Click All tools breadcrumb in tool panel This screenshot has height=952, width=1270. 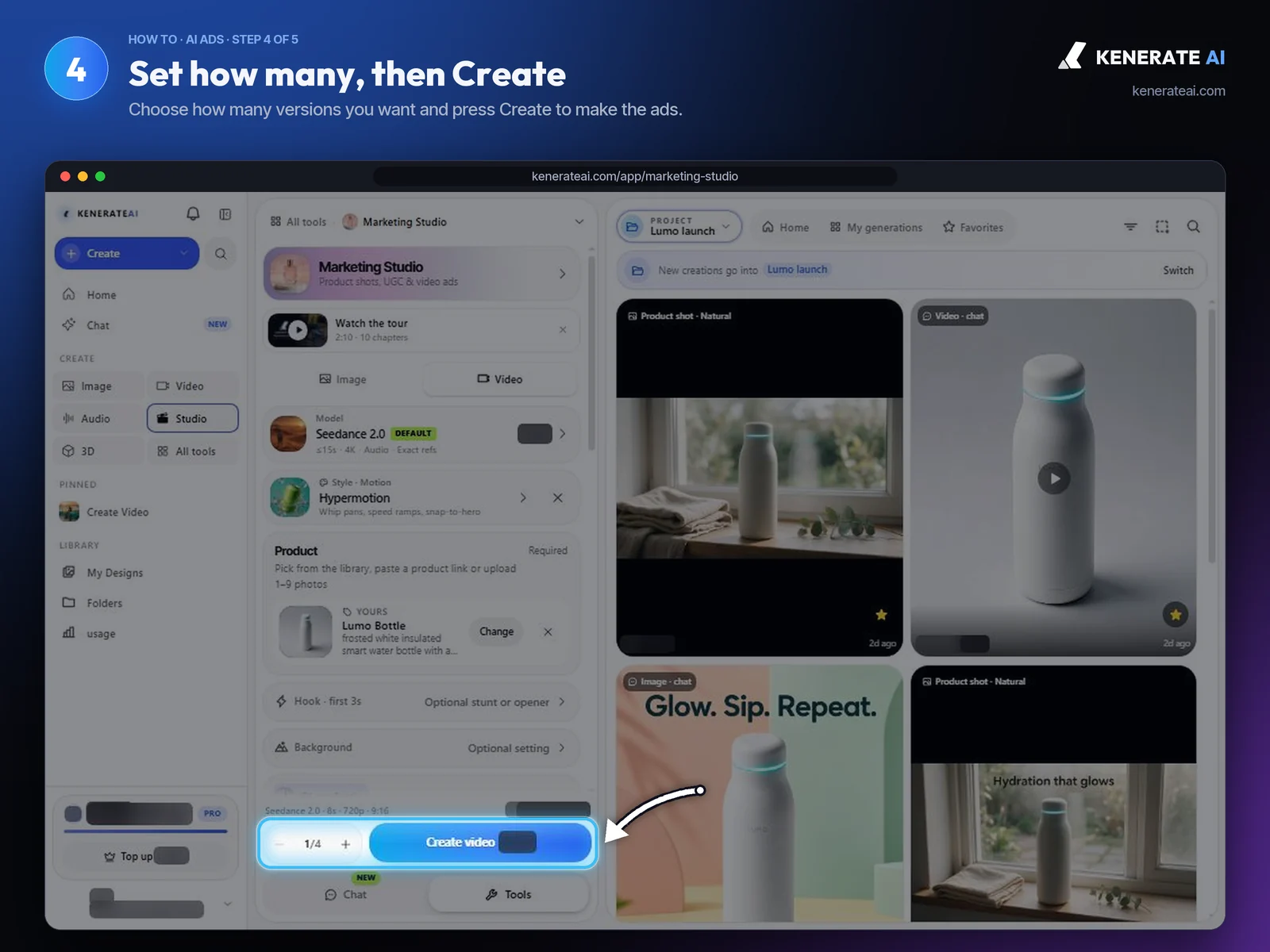(298, 222)
